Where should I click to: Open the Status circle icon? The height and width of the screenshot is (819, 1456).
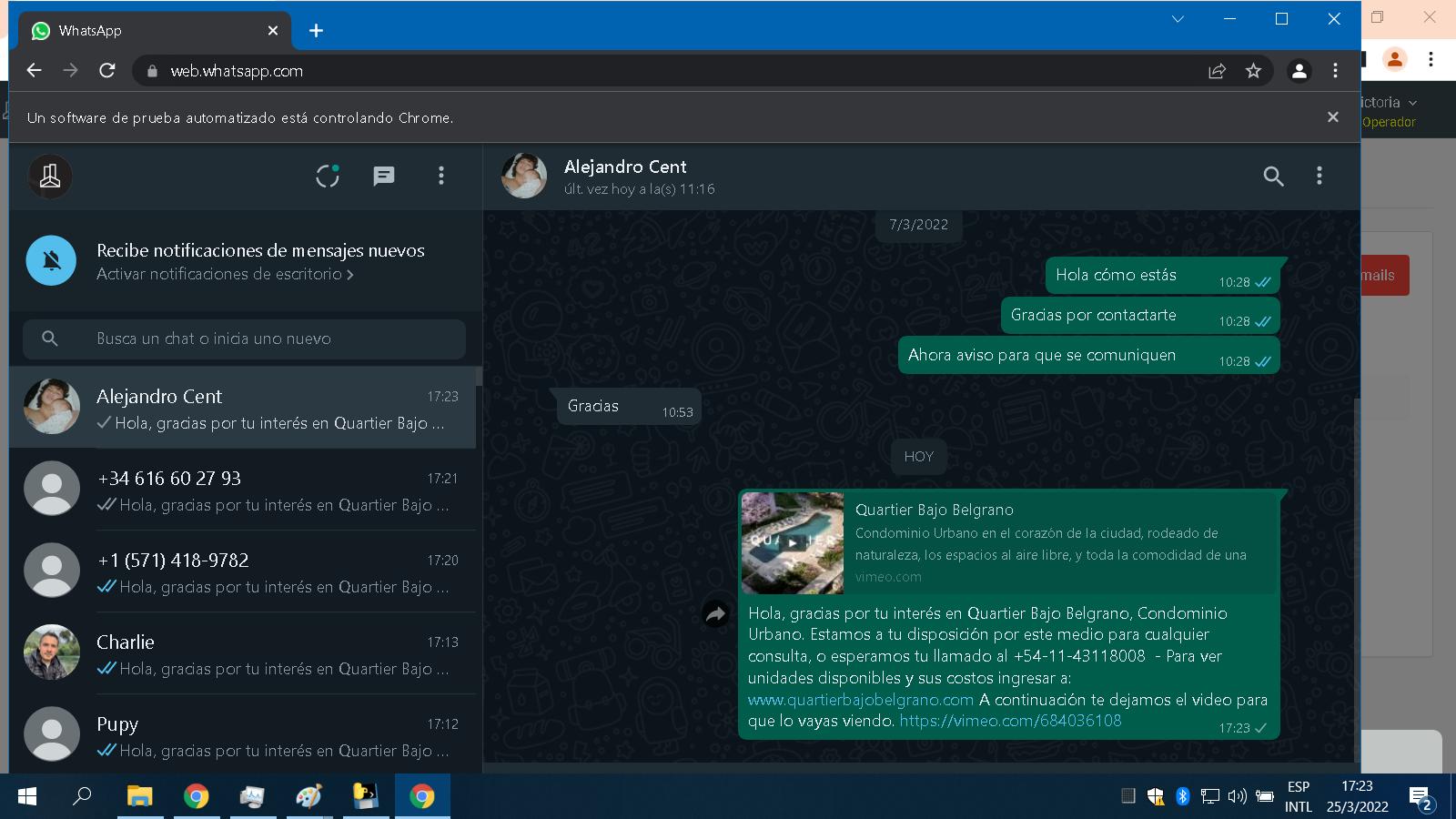(x=328, y=176)
